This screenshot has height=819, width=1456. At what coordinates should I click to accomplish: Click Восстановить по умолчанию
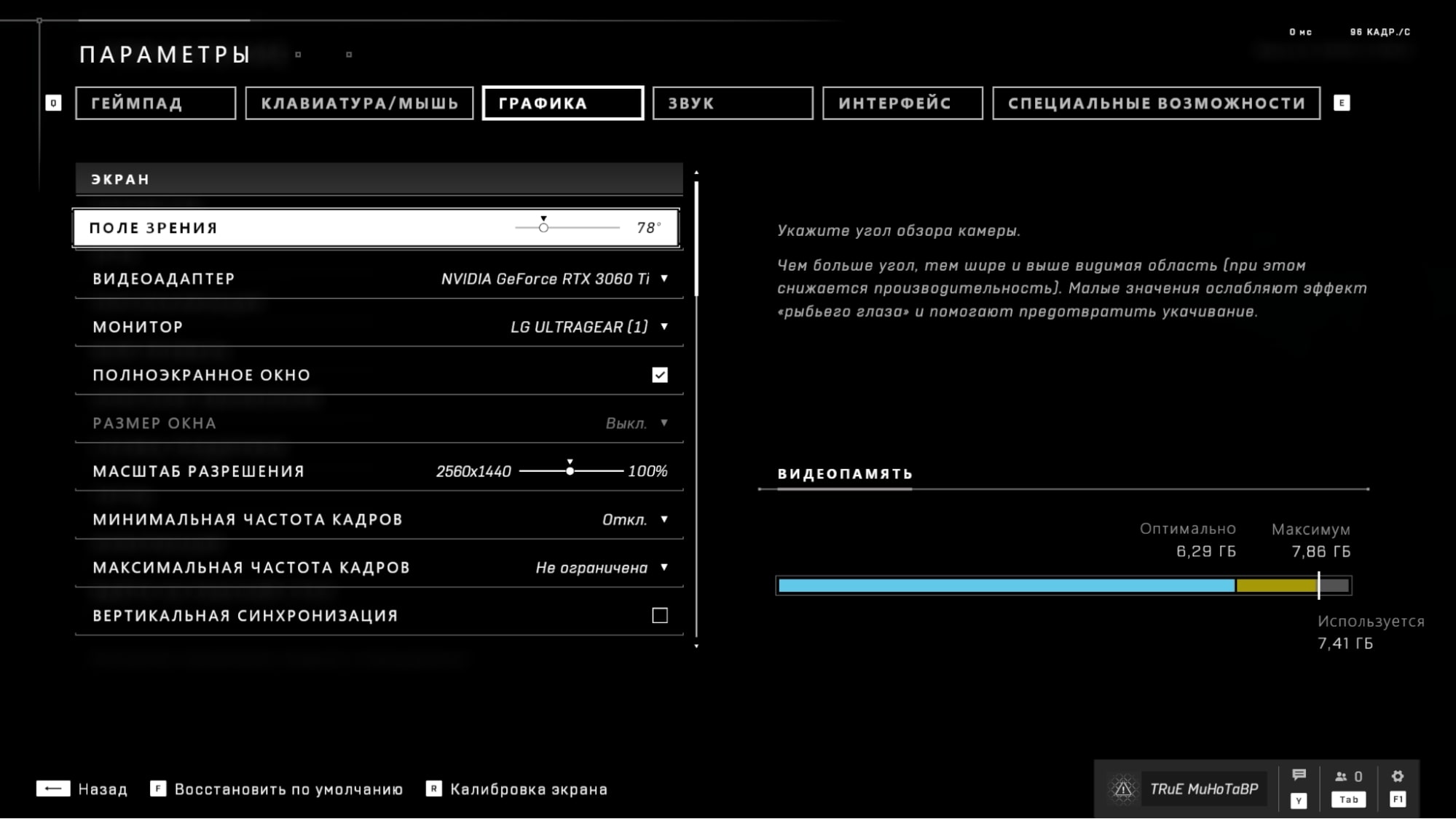[288, 789]
